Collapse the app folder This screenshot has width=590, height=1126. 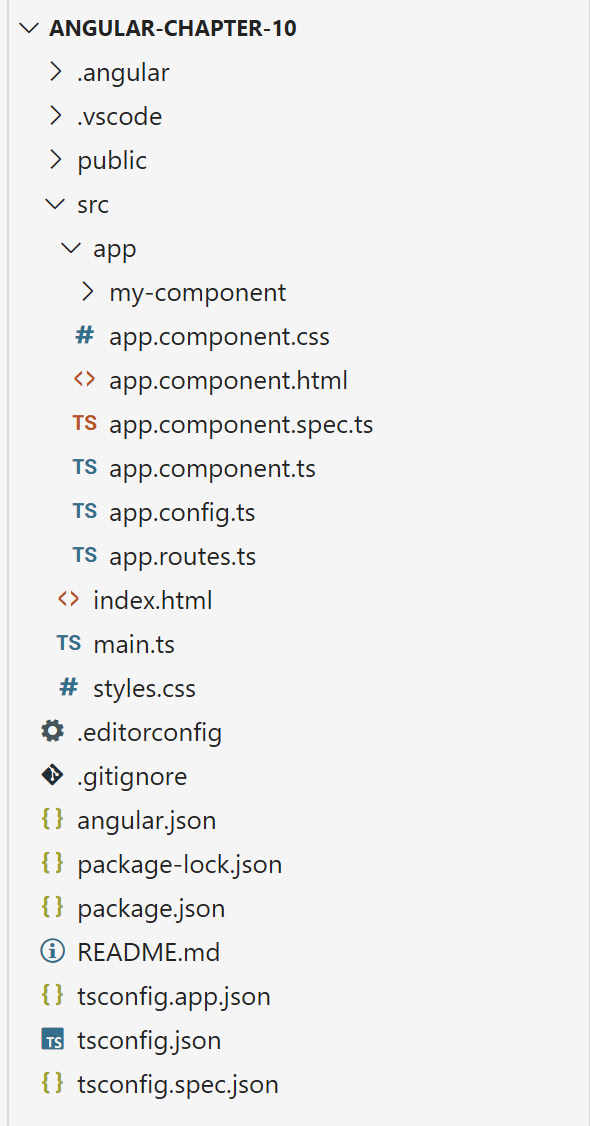click(x=70, y=247)
